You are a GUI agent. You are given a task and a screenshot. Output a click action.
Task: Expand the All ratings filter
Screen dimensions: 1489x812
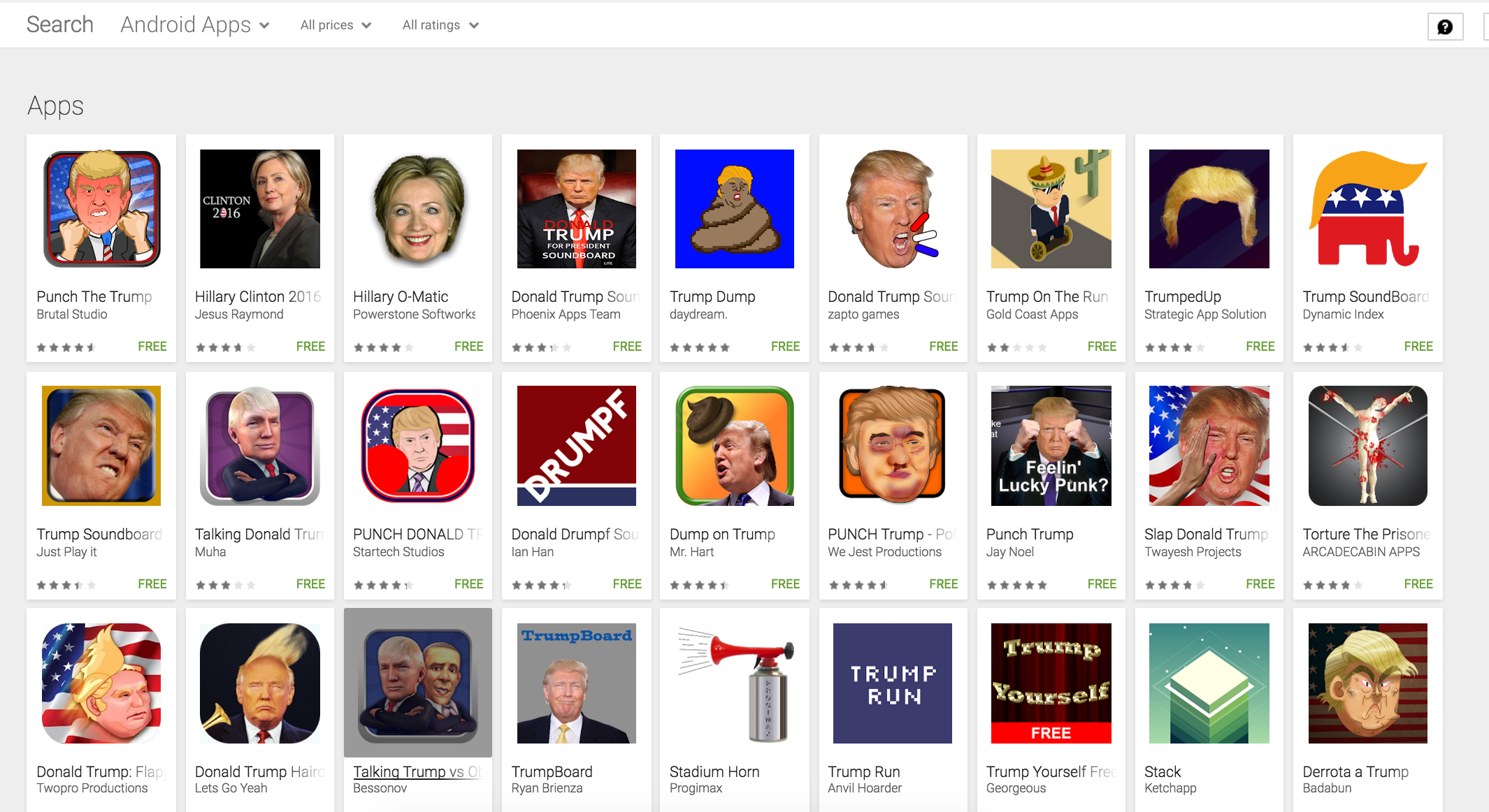(440, 25)
